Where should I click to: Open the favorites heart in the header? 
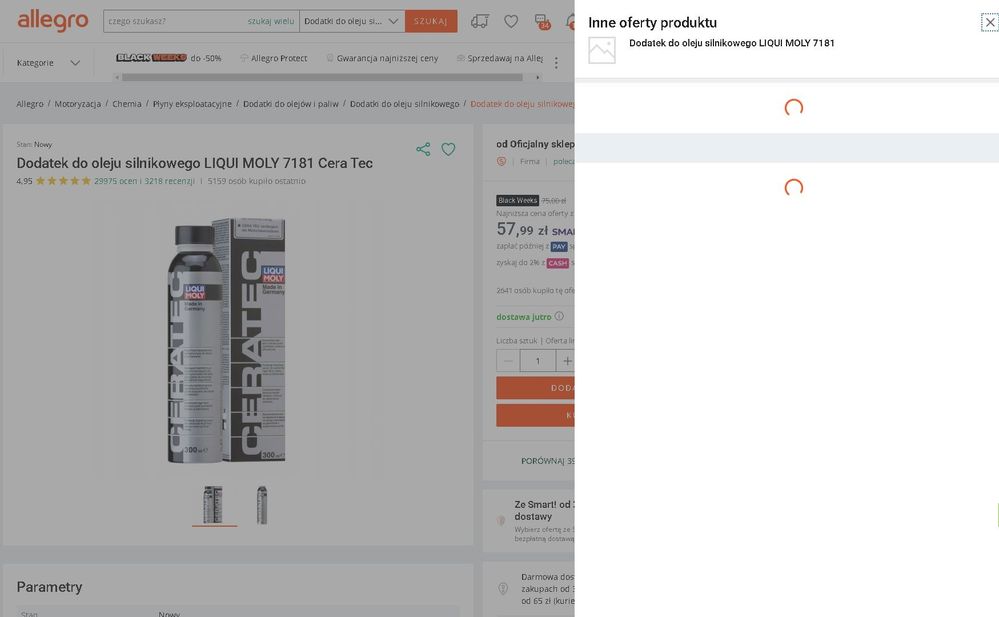(511, 21)
